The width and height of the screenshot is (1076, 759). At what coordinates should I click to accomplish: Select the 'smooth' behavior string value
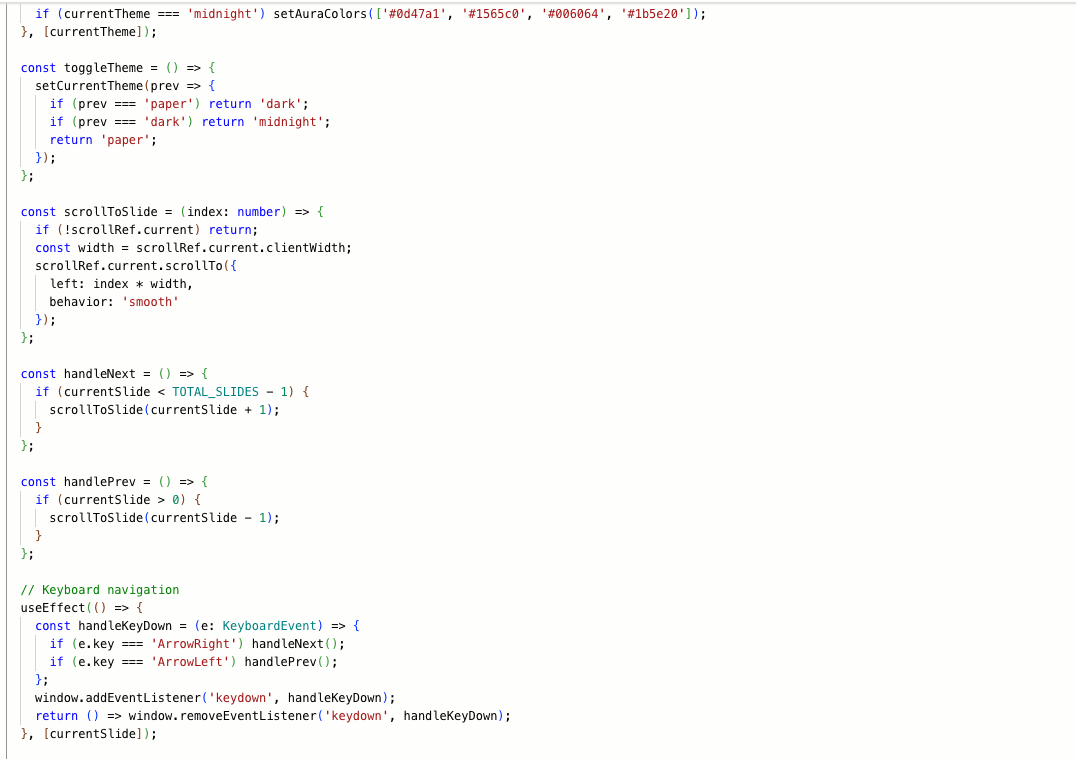click(x=150, y=301)
